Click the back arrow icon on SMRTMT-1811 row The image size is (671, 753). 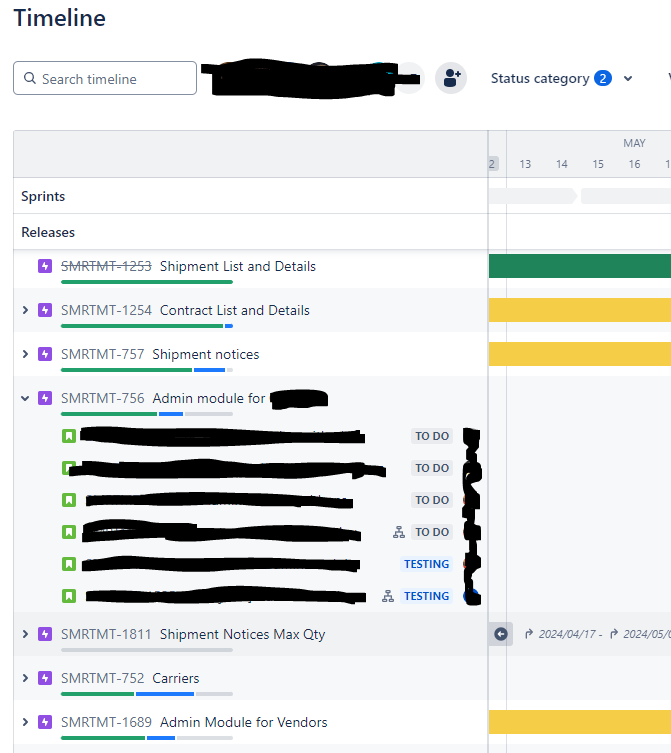click(x=500, y=634)
